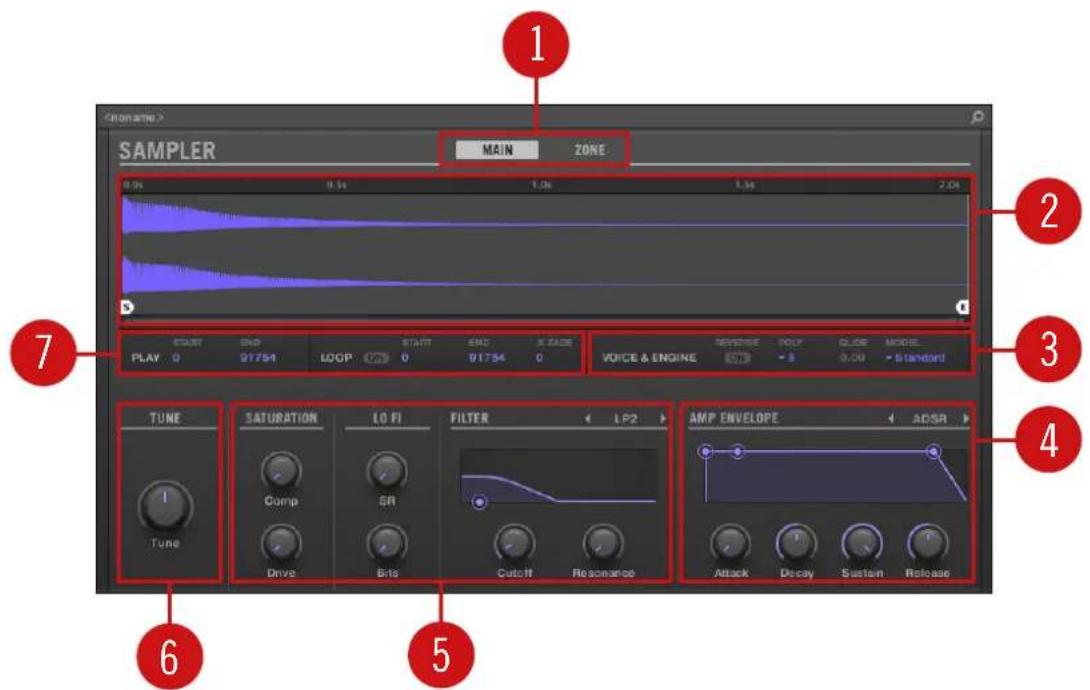The image size is (1090, 690).
Task: Open the POLY voices dropdown
Action: (786, 358)
